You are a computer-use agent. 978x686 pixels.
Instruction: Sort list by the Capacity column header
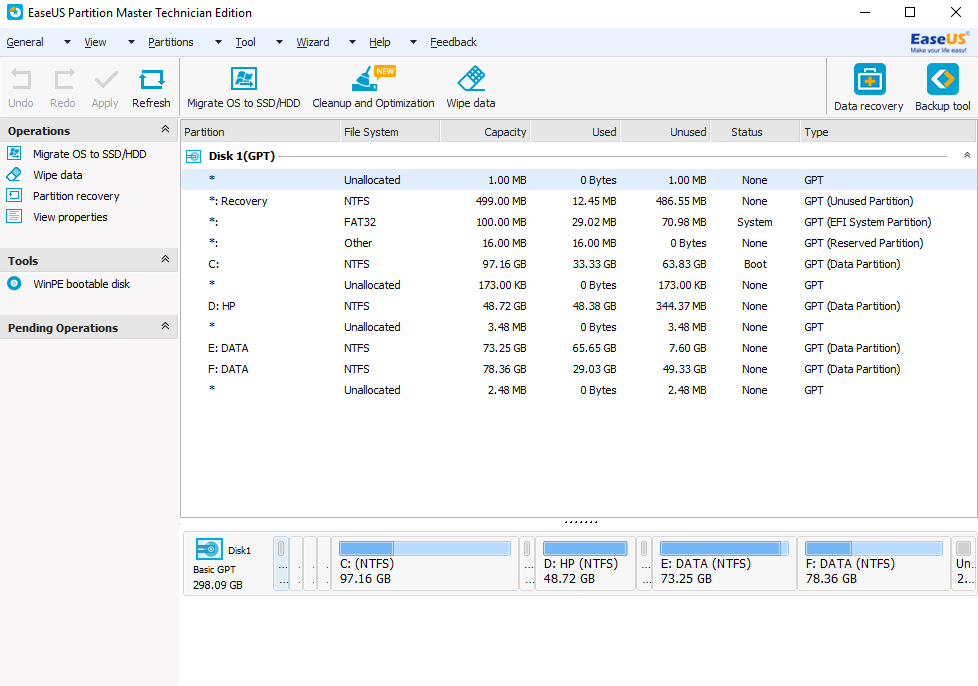coord(485,132)
